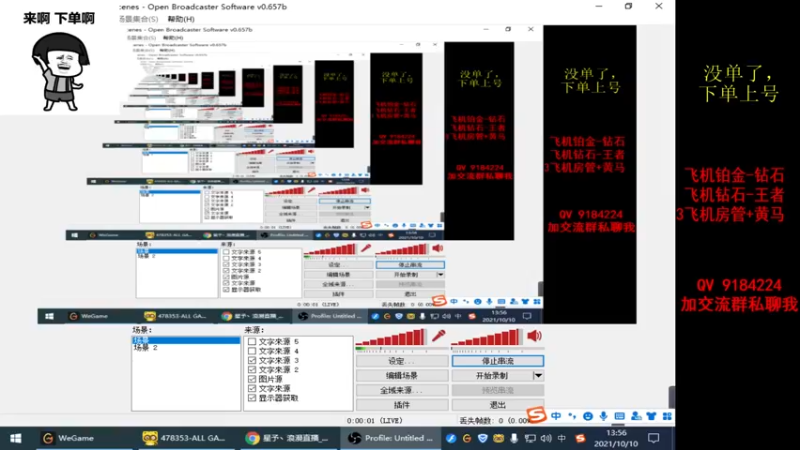
Task: Open the Windows notification center
Action: tap(654, 438)
